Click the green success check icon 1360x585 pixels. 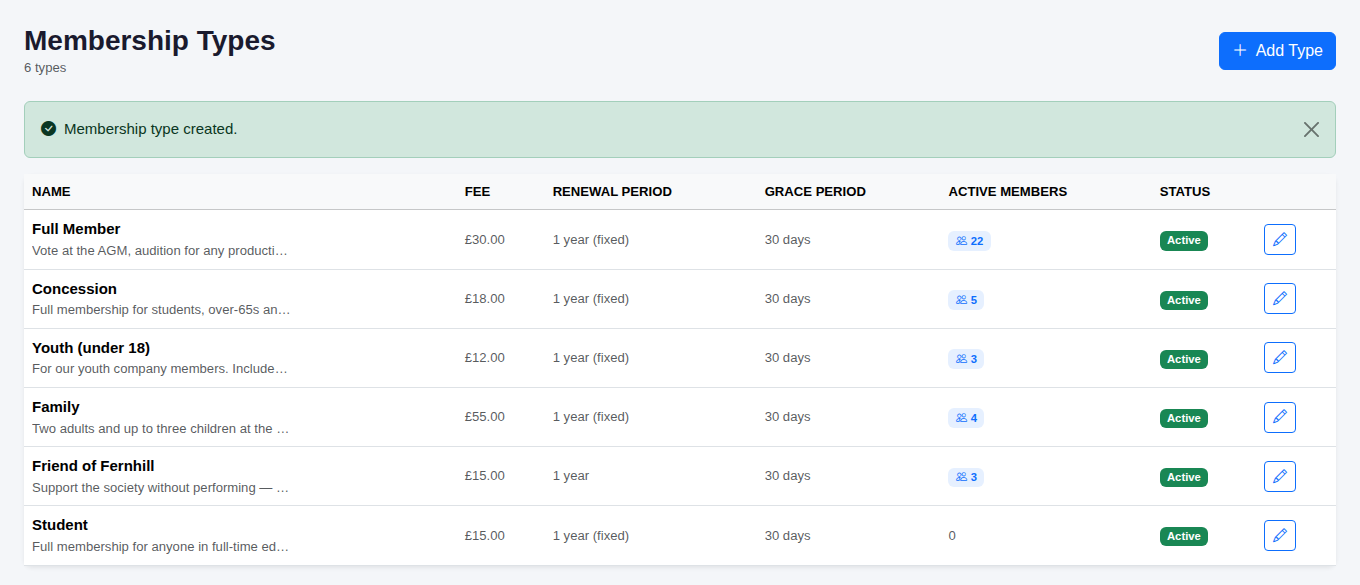tap(48, 129)
